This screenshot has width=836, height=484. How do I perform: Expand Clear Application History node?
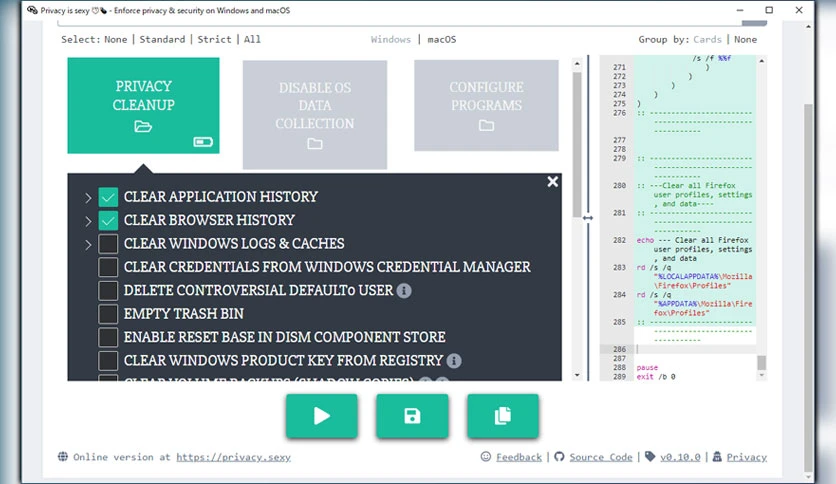click(x=88, y=198)
